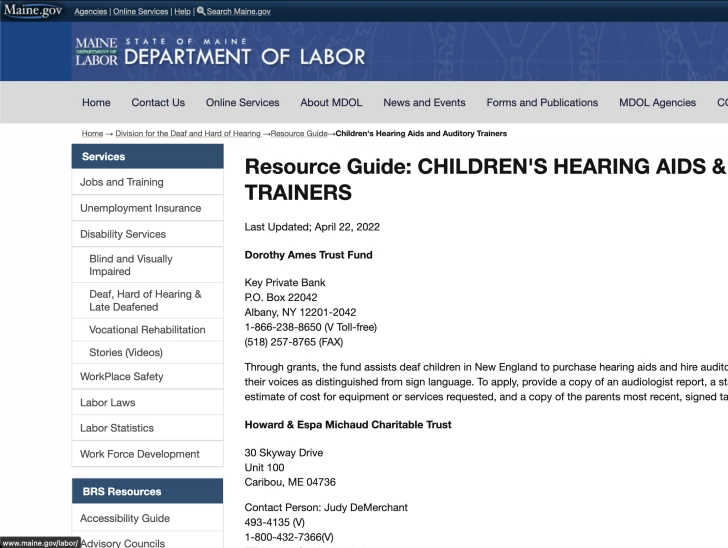728x548 pixels.
Task: Click the Help link in top bar
Action: 182,11
